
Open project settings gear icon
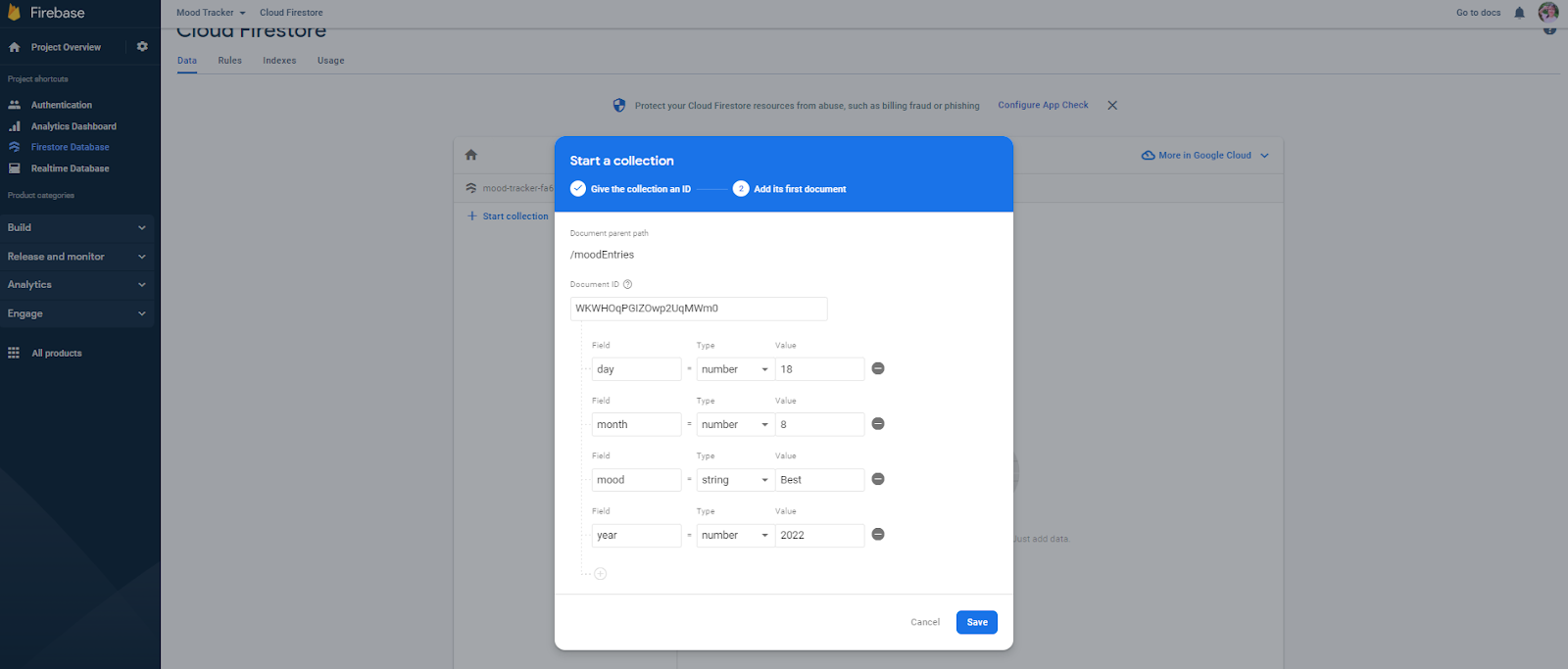[142, 47]
